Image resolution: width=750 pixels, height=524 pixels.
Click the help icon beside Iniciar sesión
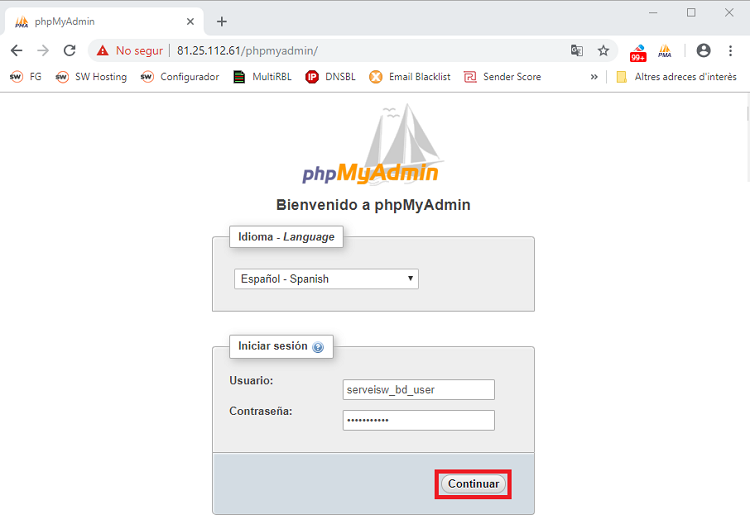point(318,347)
